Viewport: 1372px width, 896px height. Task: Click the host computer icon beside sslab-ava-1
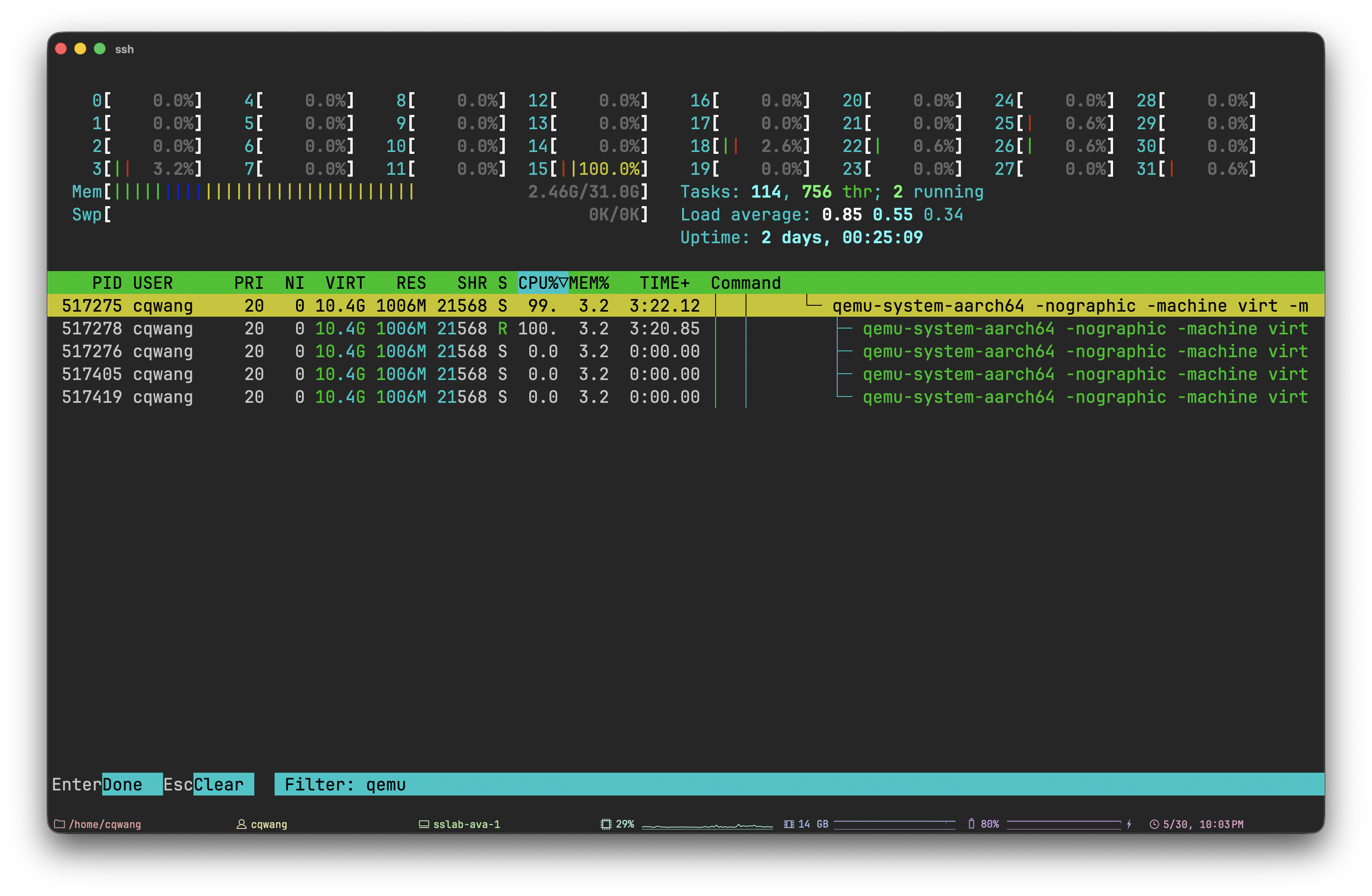(424, 824)
